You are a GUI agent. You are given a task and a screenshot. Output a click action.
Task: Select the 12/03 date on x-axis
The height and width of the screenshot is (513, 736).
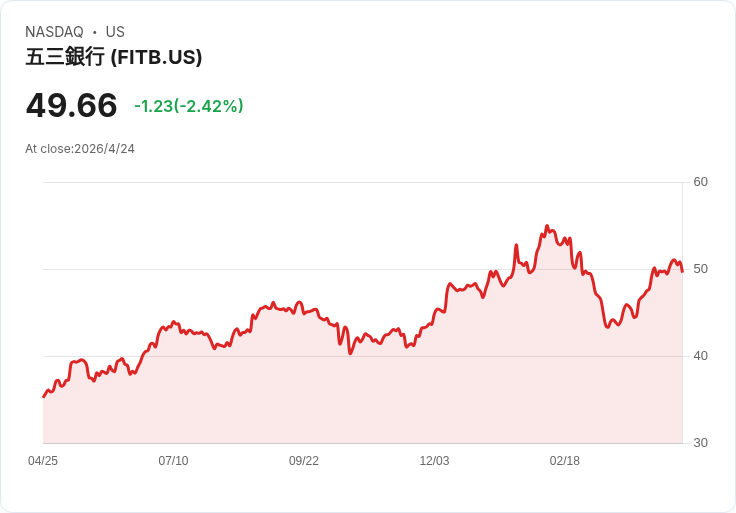click(434, 461)
